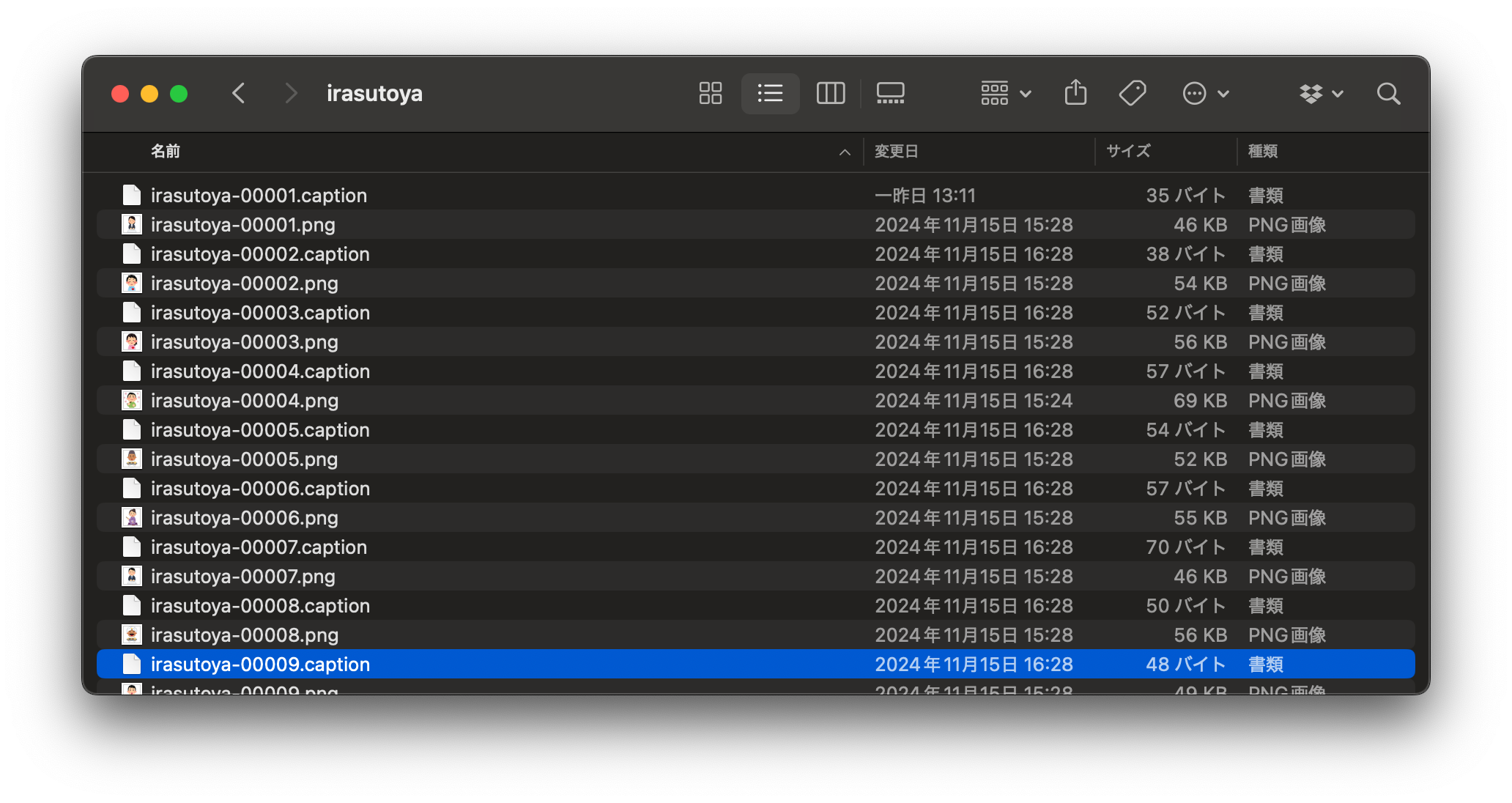Switch to gallery view
Image resolution: width=1512 pixels, height=803 pixels.
[x=890, y=94]
